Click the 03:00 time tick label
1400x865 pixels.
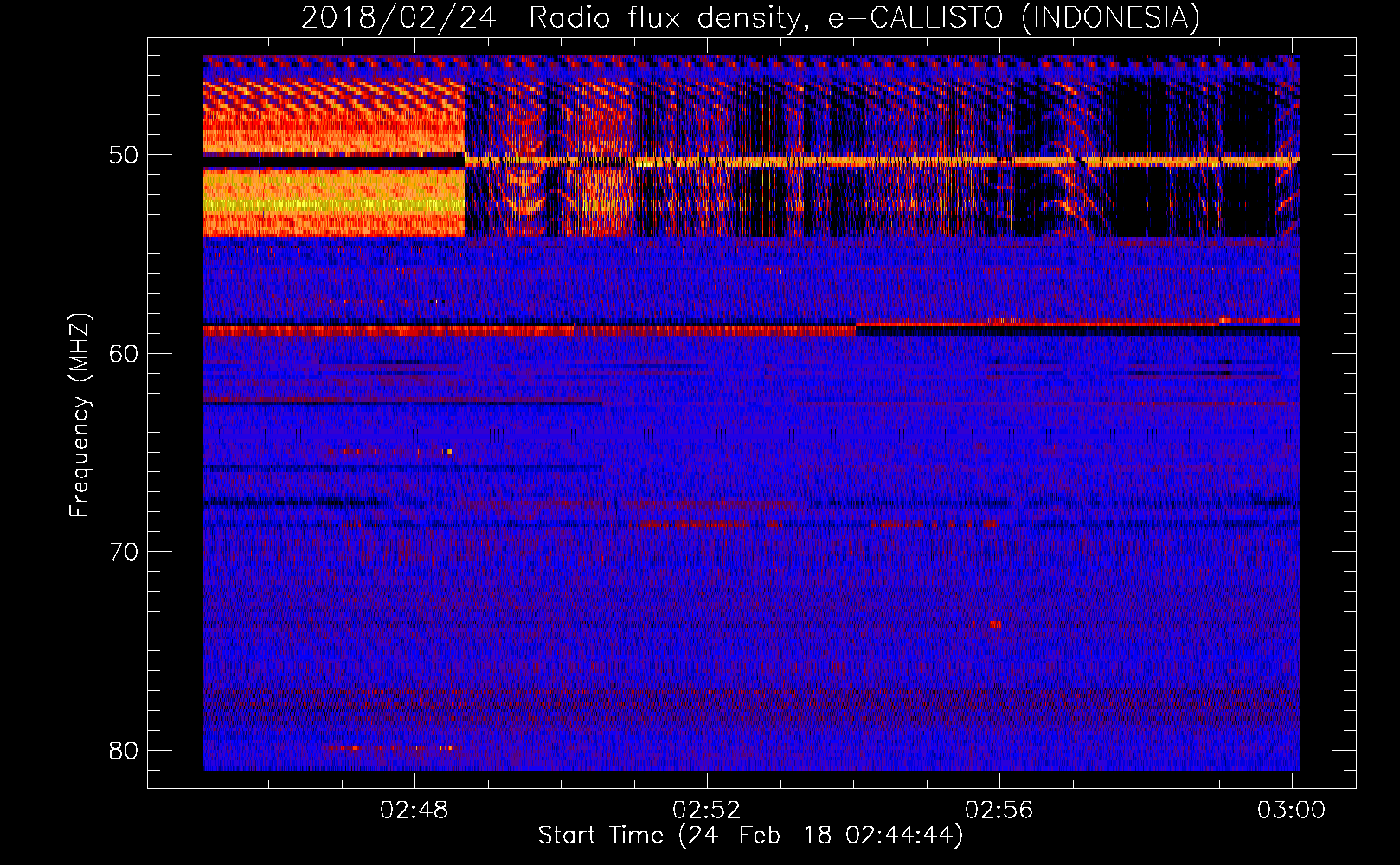click(x=1291, y=810)
